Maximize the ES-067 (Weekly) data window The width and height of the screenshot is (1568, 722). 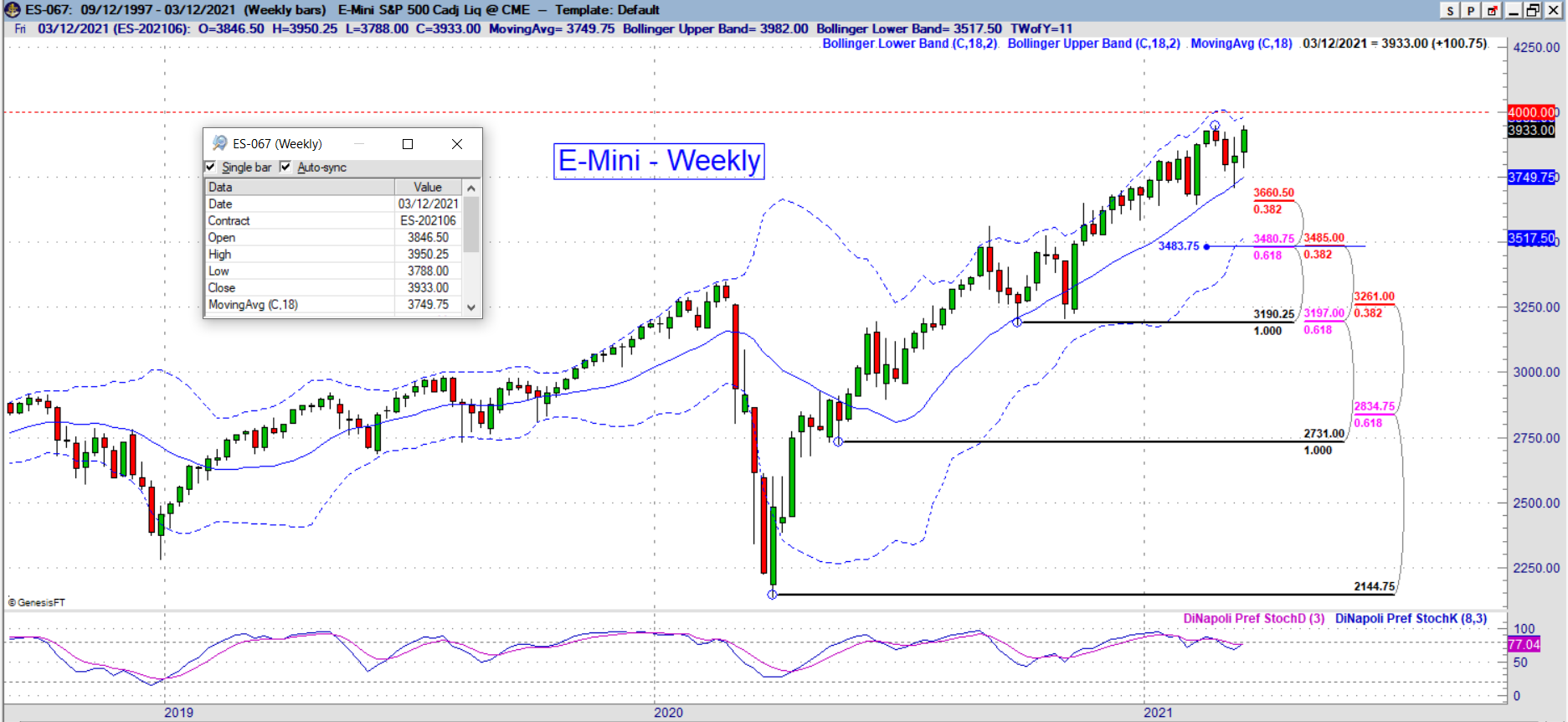tap(408, 144)
